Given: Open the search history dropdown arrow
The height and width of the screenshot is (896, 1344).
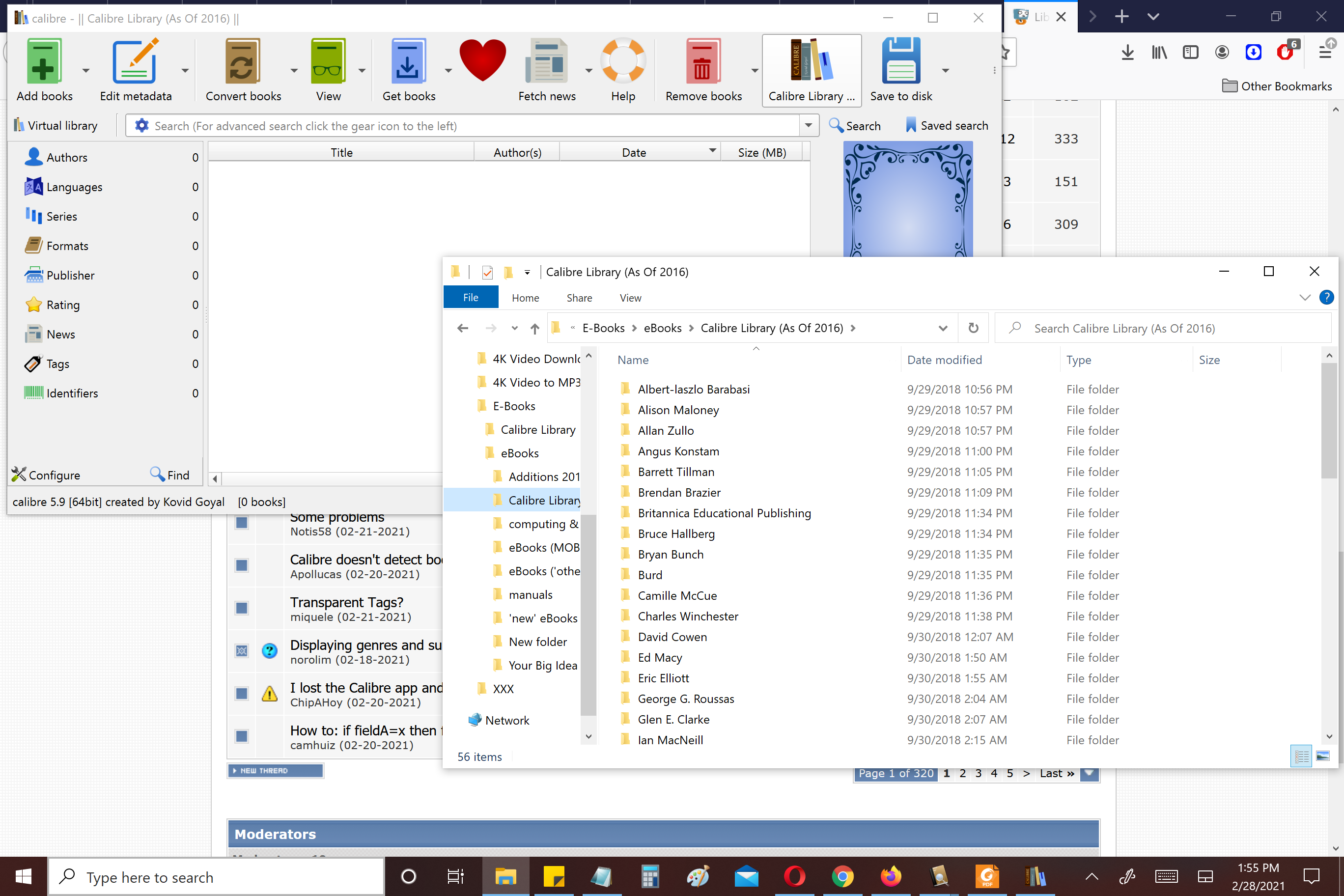Looking at the screenshot, I should click(x=808, y=126).
